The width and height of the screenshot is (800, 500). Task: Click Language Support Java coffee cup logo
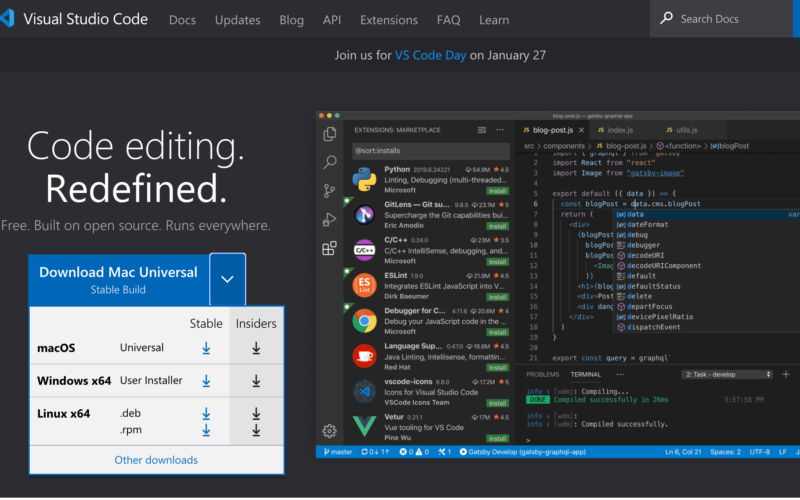(x=364, y=356)
